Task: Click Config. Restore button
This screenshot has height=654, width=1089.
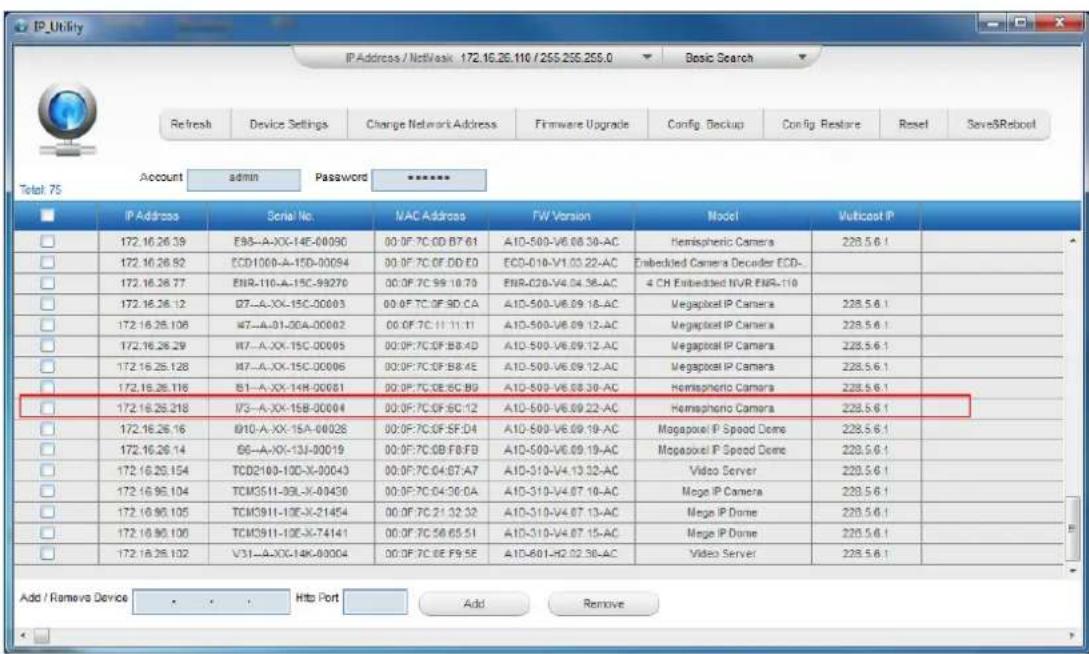Action: coord(821,125)
